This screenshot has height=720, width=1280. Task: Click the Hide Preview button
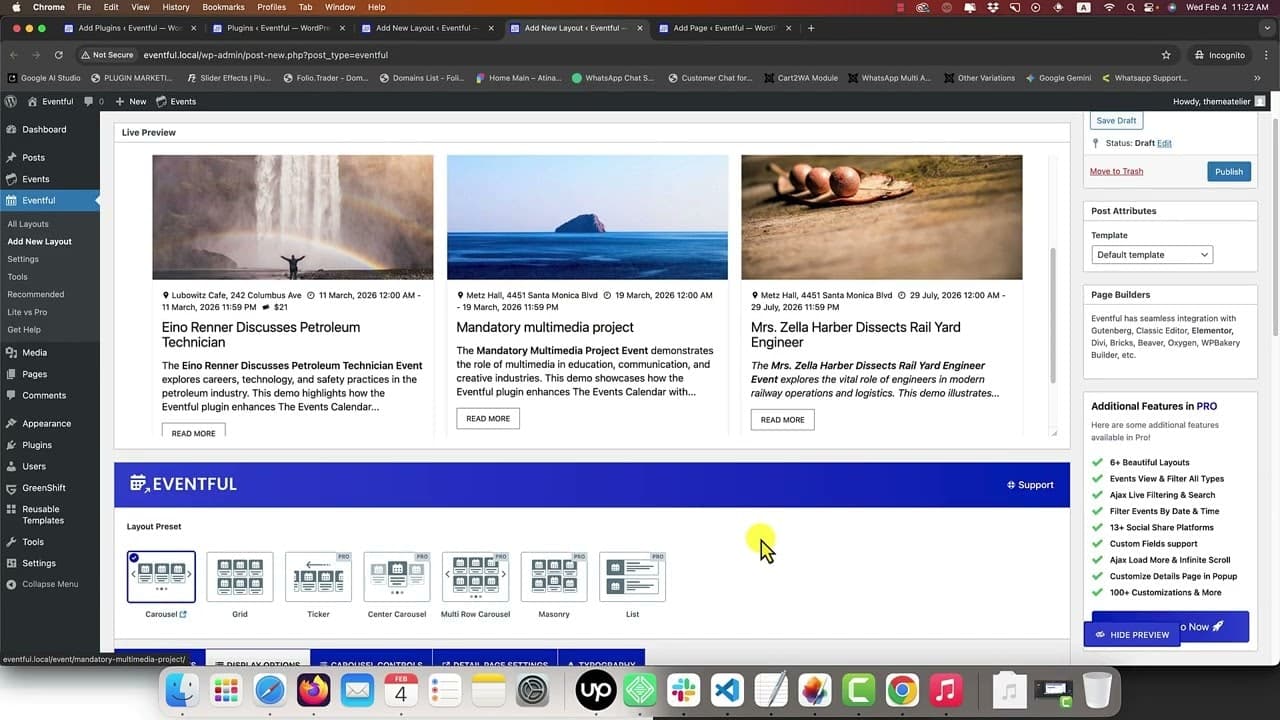(x=1132, y=635)
